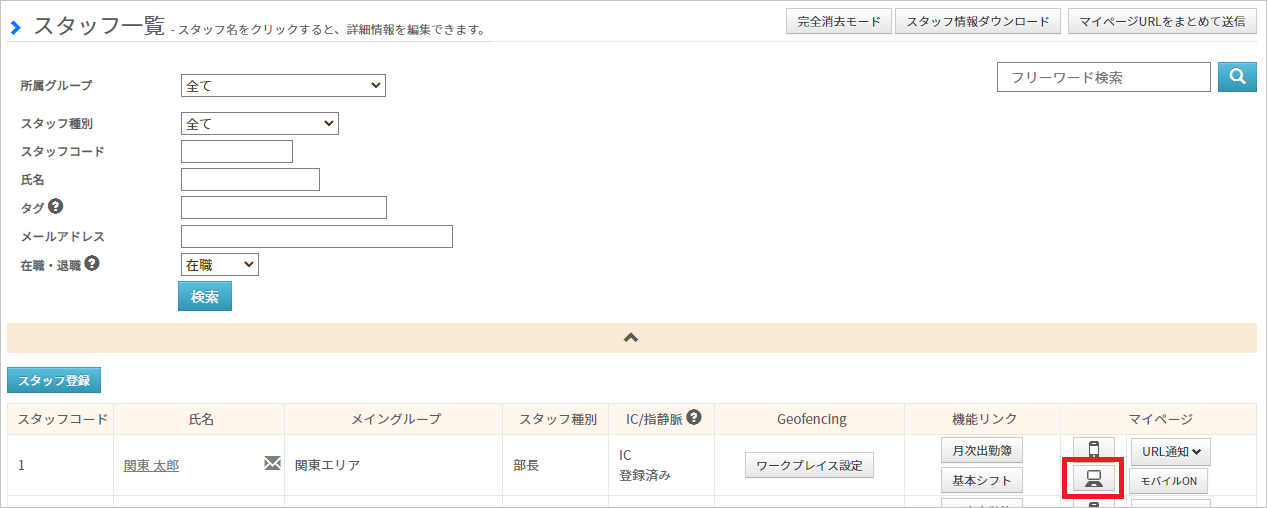Open the smartphone My Page icon for 関東 太郎

click(x=1094, y=450)
